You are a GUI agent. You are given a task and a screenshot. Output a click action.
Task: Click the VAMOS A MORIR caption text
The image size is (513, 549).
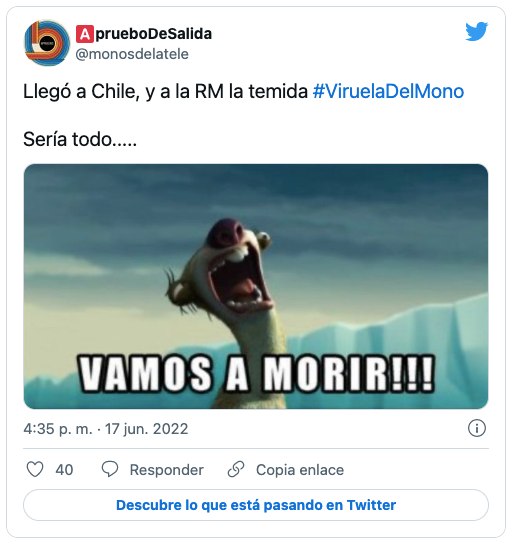click(256, 373)
